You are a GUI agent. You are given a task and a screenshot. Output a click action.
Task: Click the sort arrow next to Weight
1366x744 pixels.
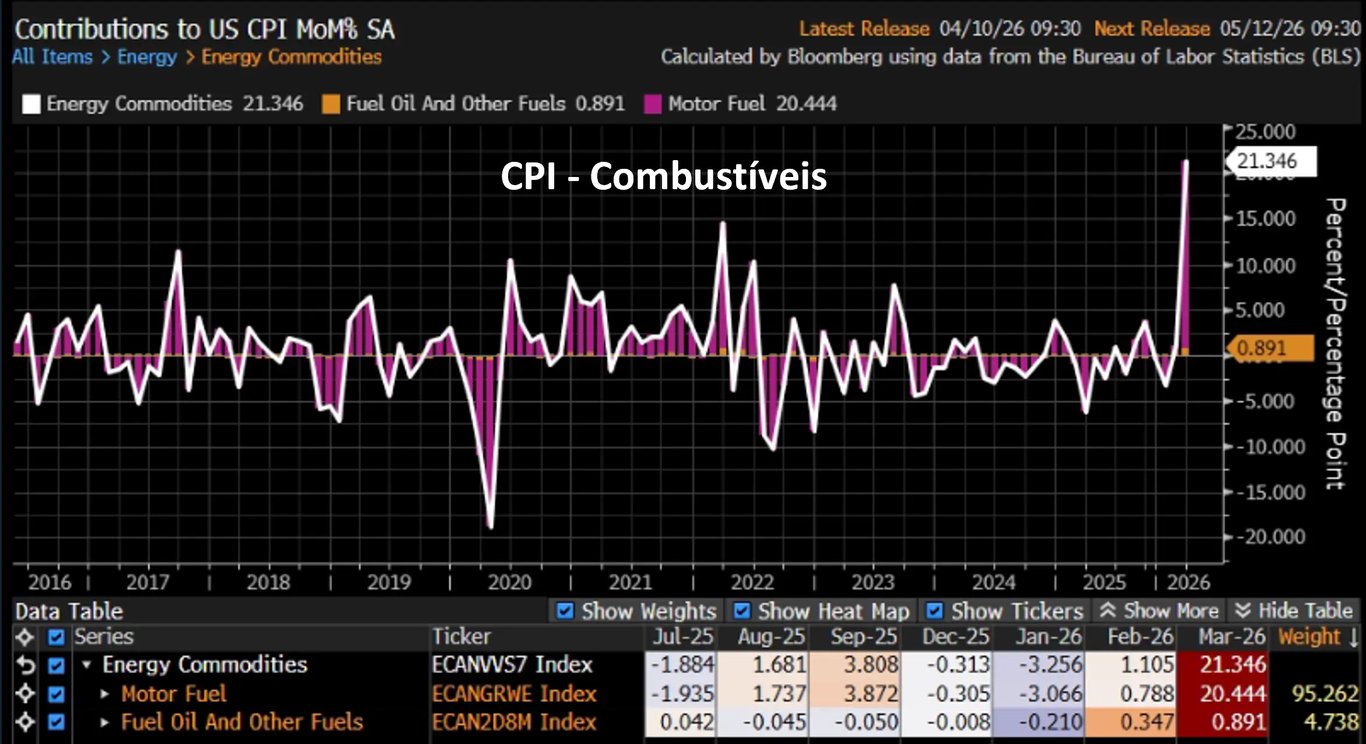1354,637
